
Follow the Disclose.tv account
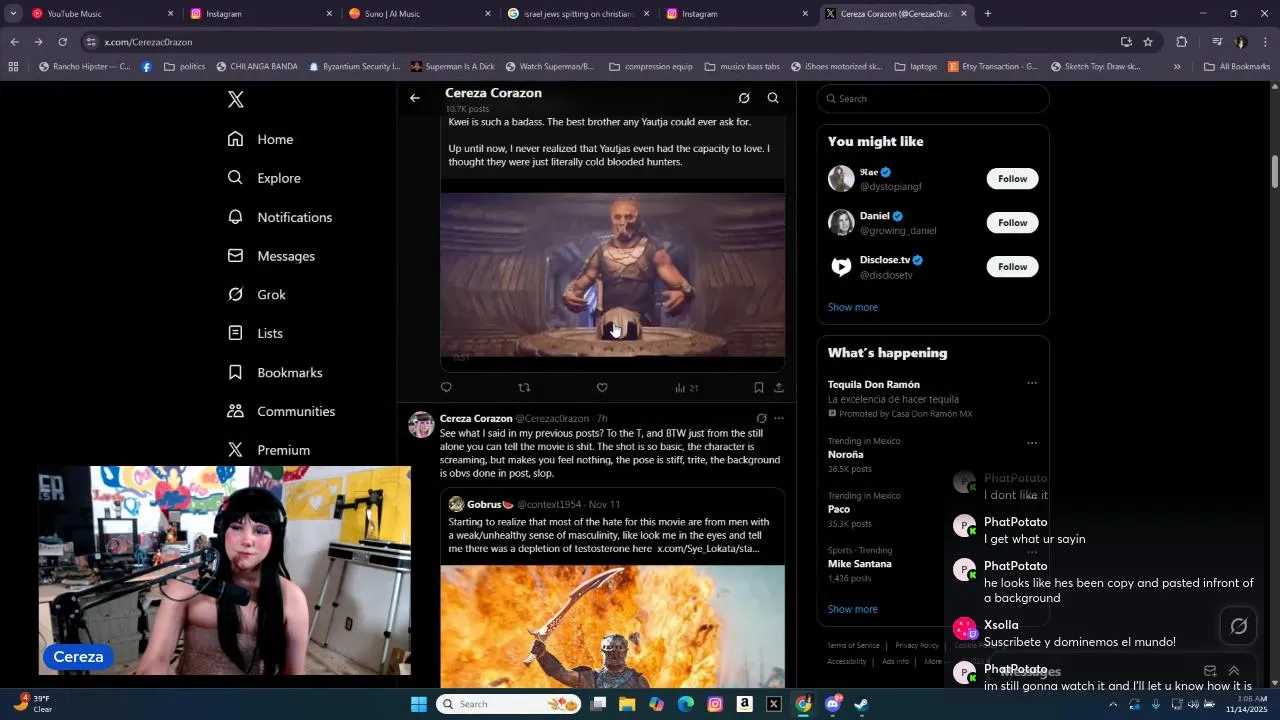[1012, 267]
